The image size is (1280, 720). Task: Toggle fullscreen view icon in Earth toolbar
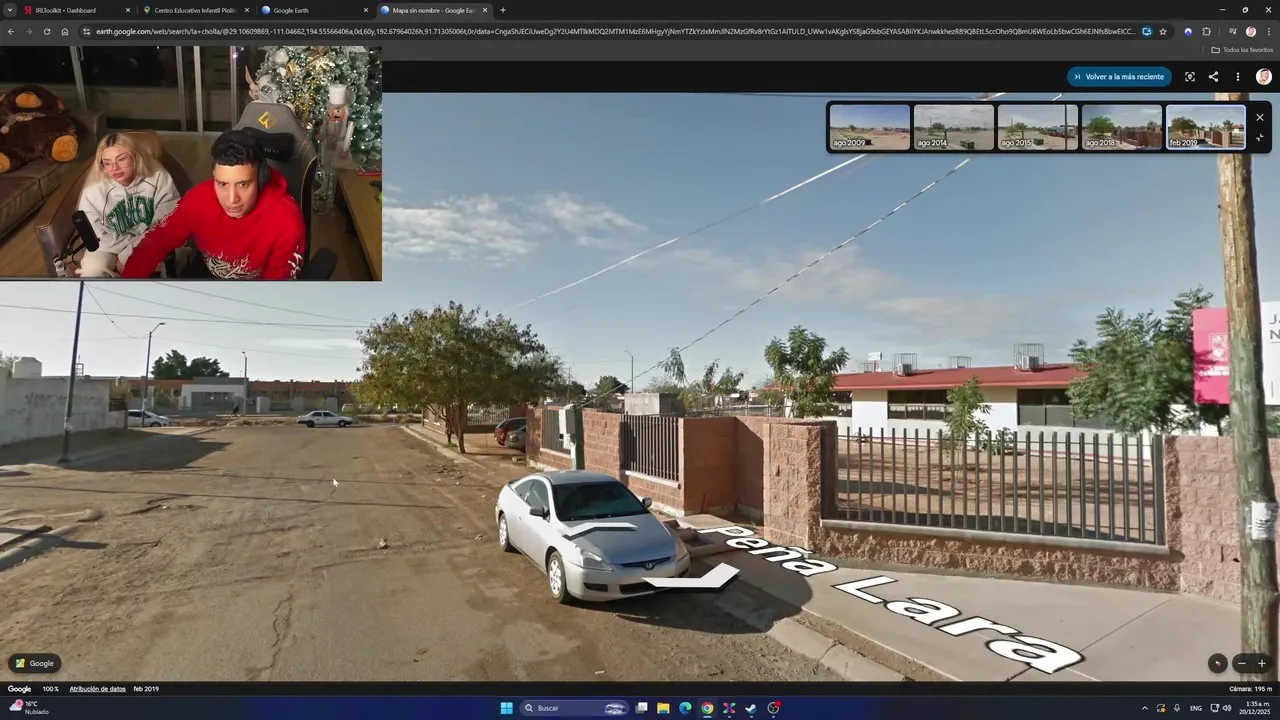[1189, 77]
